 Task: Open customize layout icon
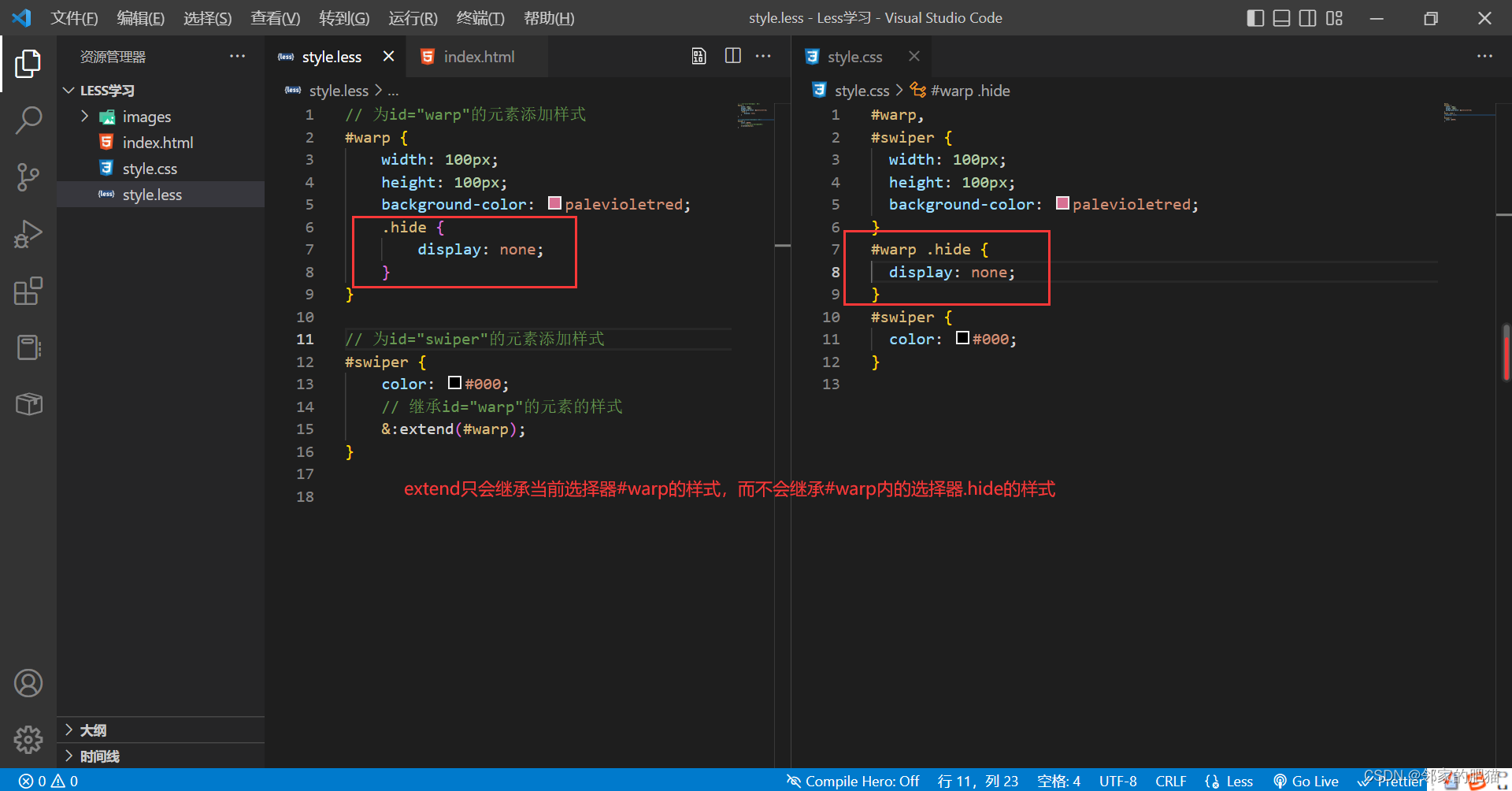[1334, 18]
